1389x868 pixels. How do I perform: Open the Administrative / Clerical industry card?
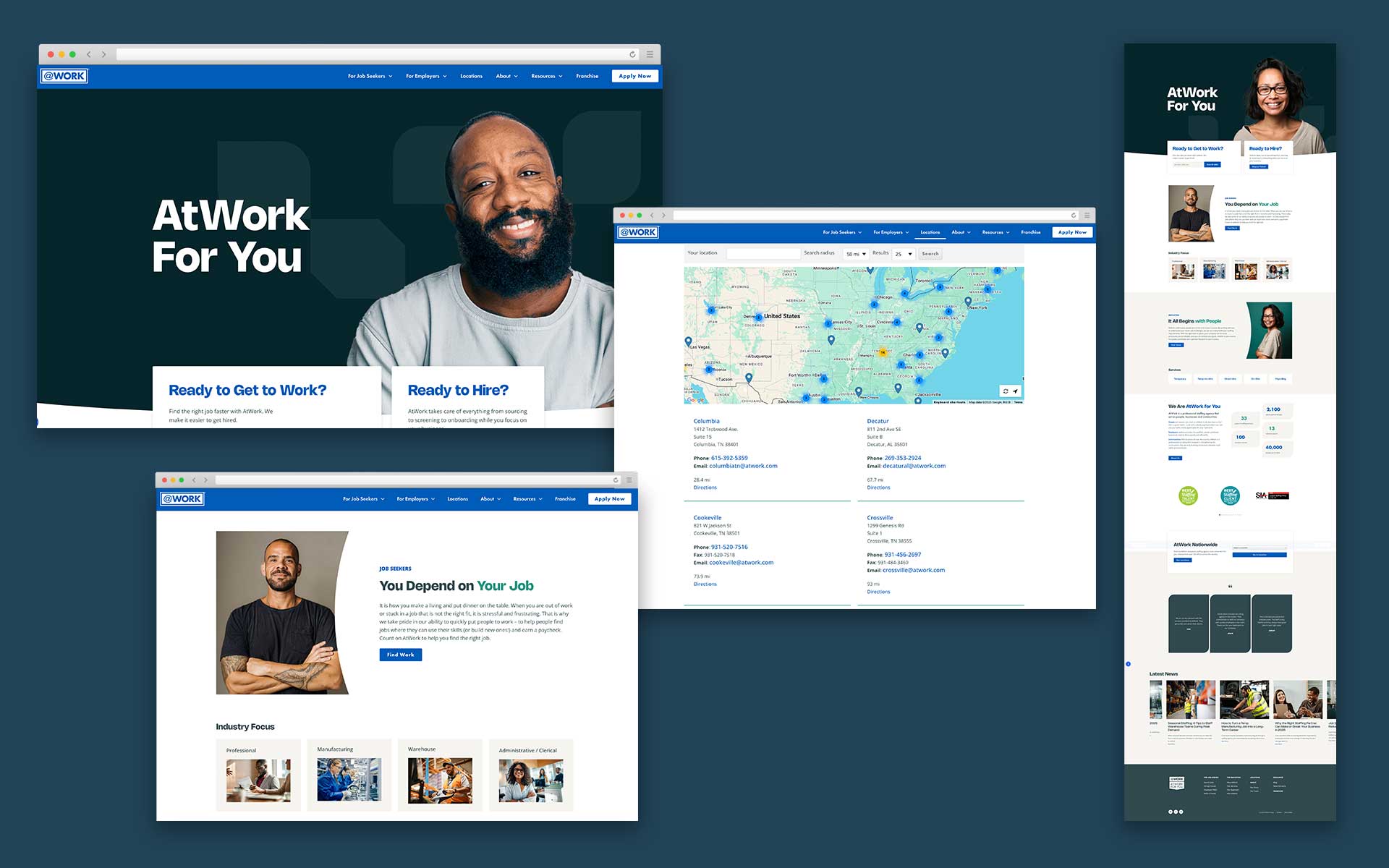pyautogui.click(x=531, y=775)
